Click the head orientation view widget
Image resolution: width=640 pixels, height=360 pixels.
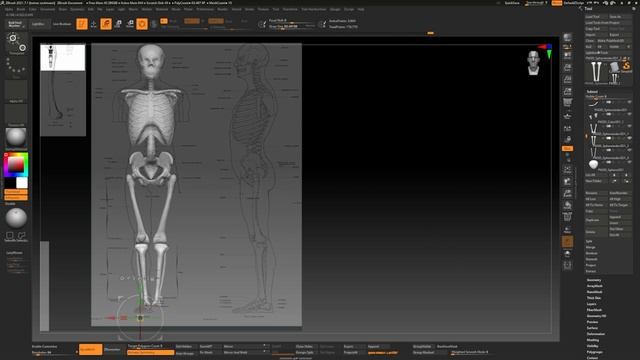tap(533, 63)
